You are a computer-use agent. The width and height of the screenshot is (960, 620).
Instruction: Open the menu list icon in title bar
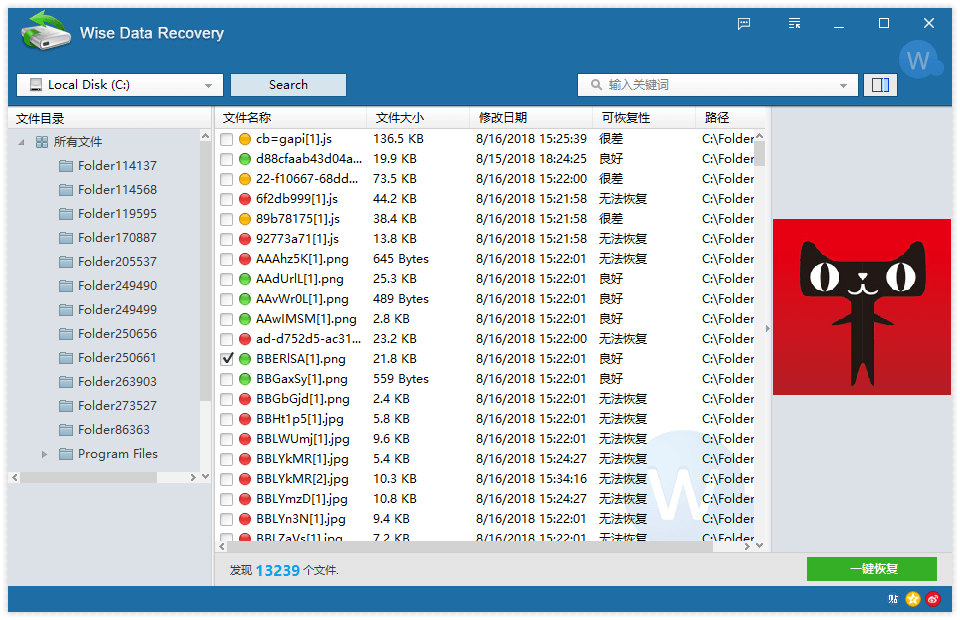pyautogui.click(x=794, y=23)
